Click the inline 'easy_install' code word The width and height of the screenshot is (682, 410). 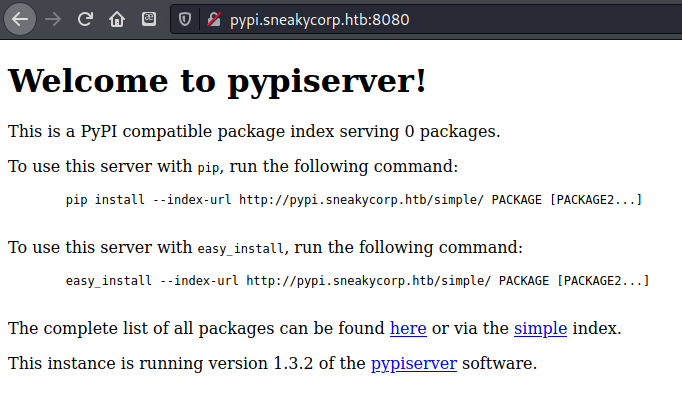coord(241,248)
